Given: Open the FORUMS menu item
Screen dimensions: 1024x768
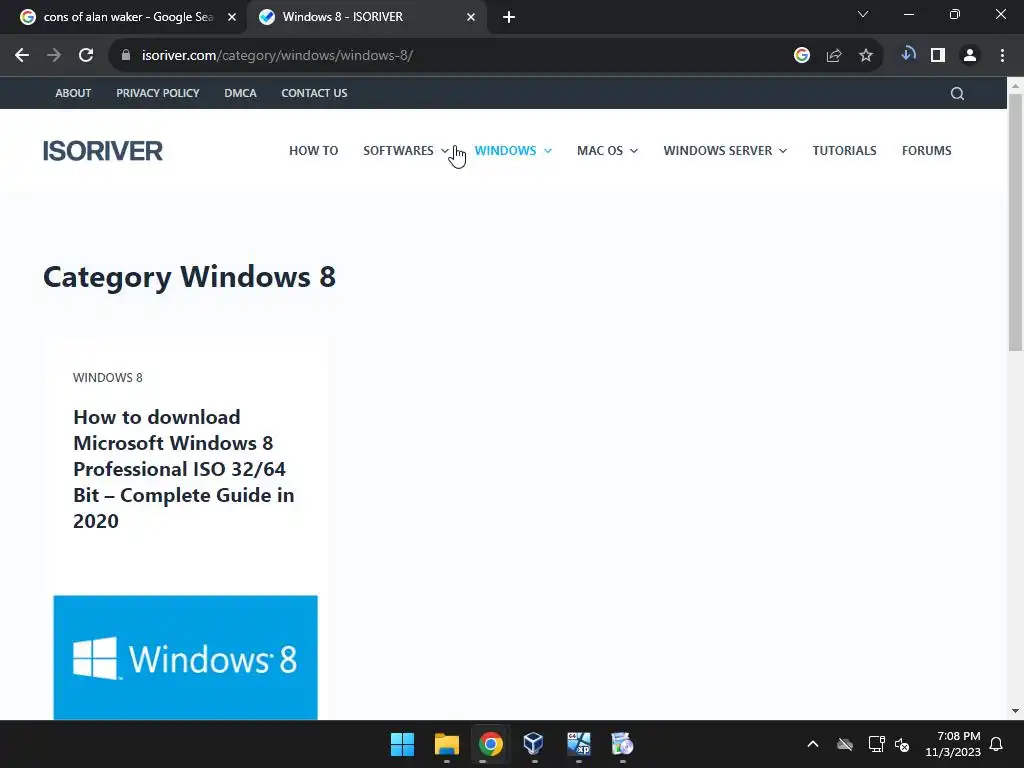Looking at the screenshot, I should click(926, 150).
